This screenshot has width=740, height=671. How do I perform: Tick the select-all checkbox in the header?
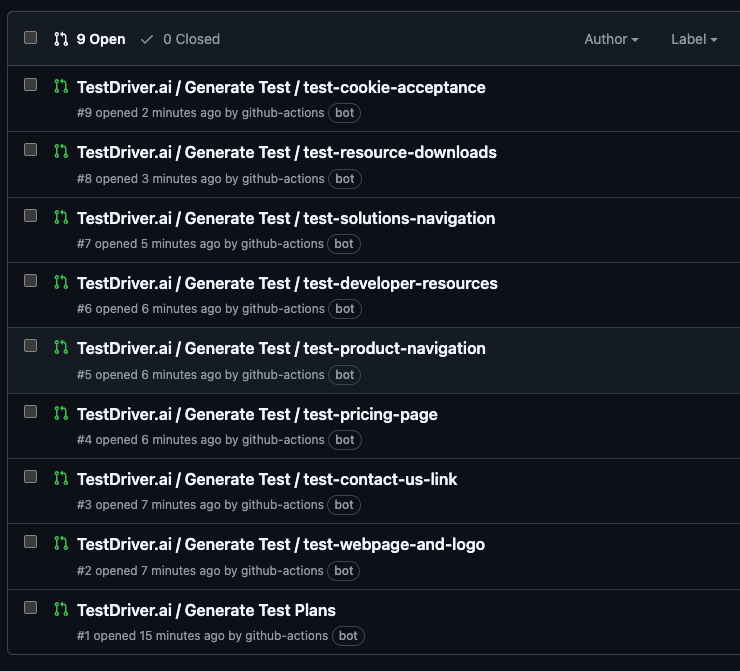click(31, 38)
